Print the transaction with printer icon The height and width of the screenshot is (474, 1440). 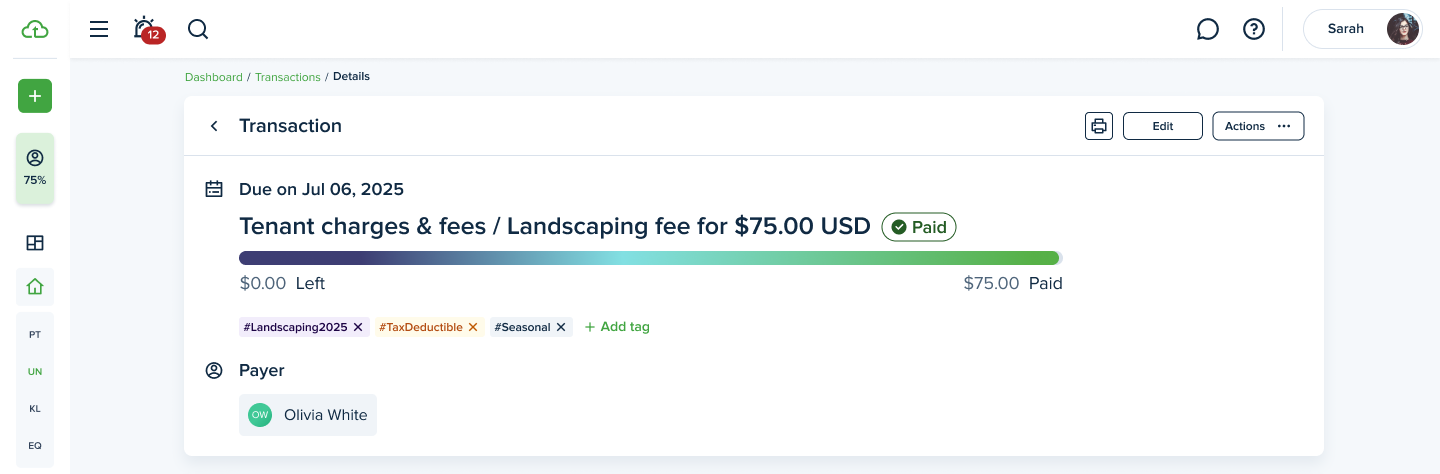1099,126
